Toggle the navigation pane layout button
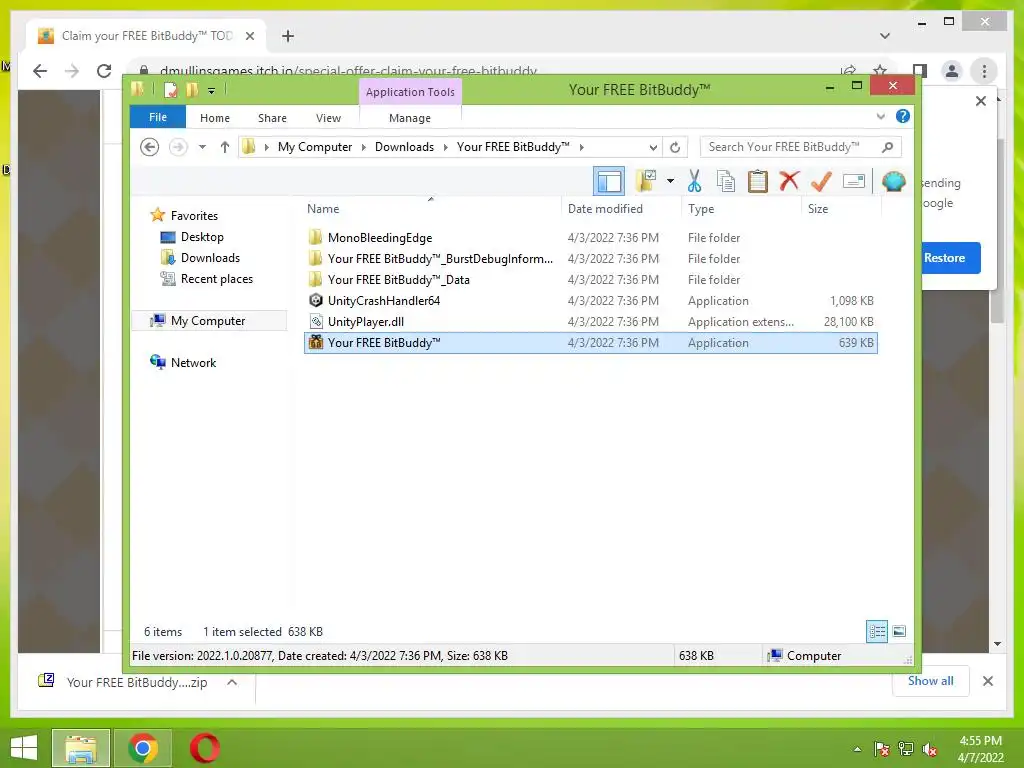This screenshot has height=768, width=1024. [609, 181]
